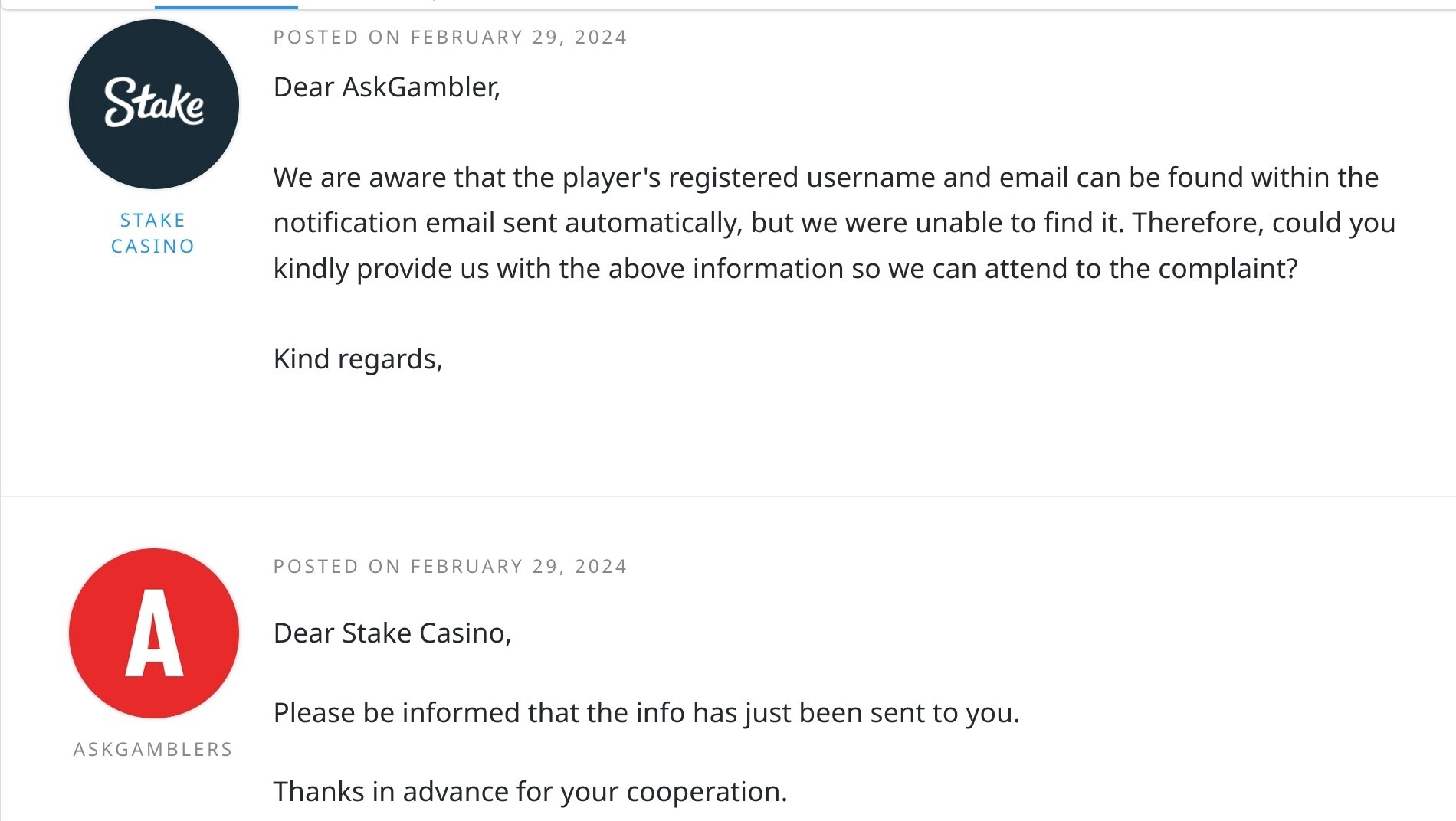The width and height of the screenshot is (1456, 821).
Task: Click the red AskGamblers 'A' avatar
Action: tap(153, 633)
